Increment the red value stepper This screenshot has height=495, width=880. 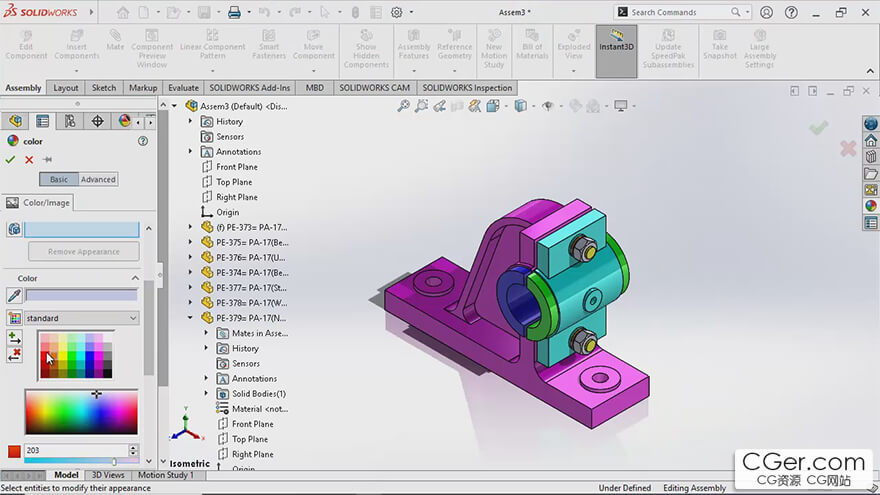click(134, 447)
